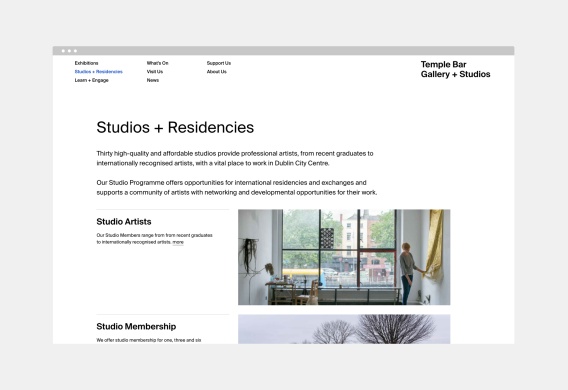Click the first browser window dot
This screenshot has height=390, width=568.
pos(63,51)
